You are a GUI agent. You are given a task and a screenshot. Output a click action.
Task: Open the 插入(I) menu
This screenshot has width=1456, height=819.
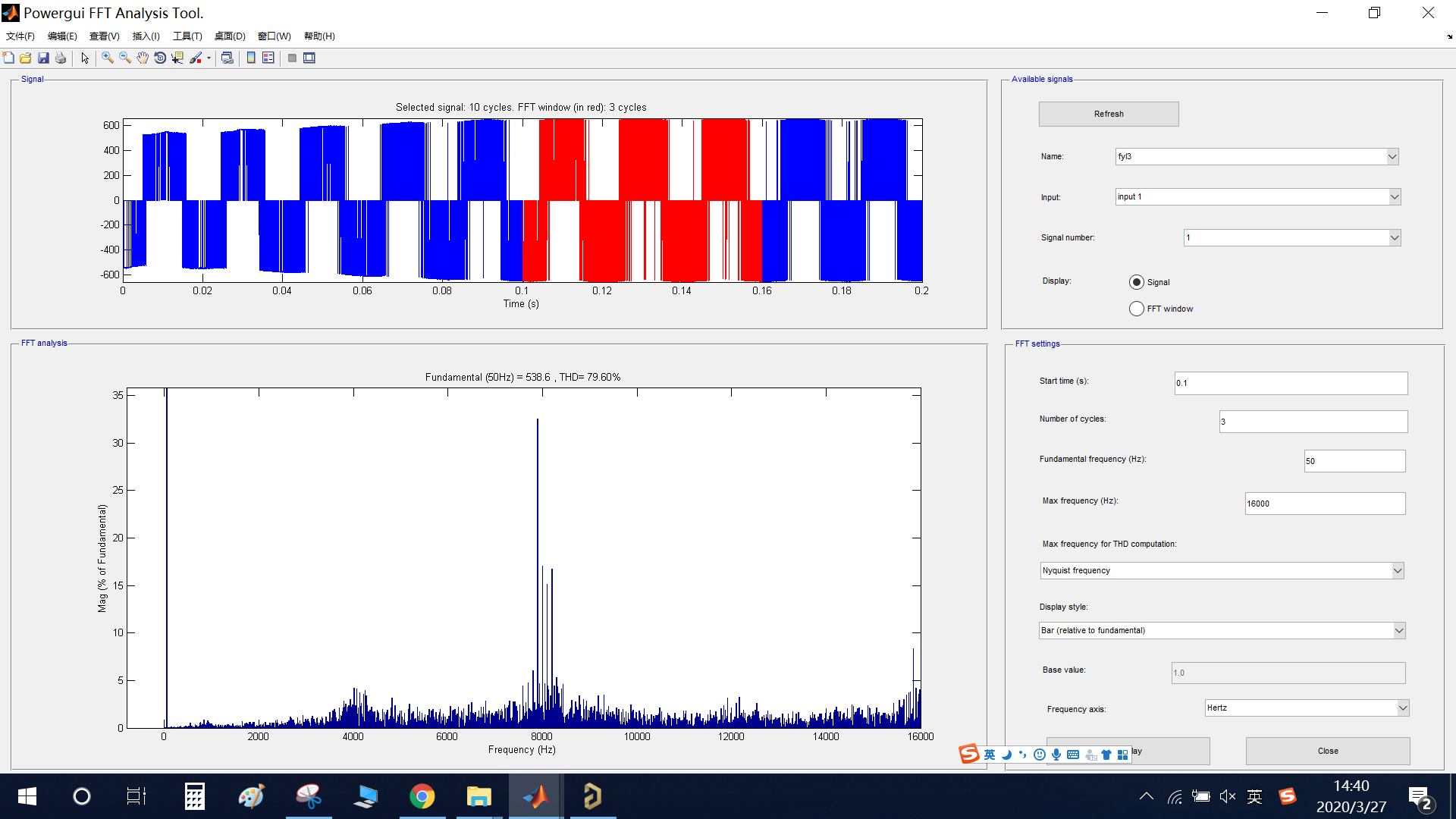pos(146,36)
